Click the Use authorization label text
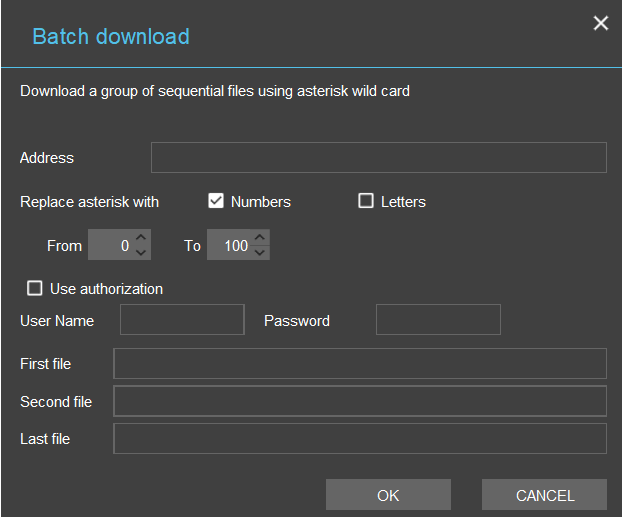The height and width of the screenshot is (517, 623). tap(106, 289)
